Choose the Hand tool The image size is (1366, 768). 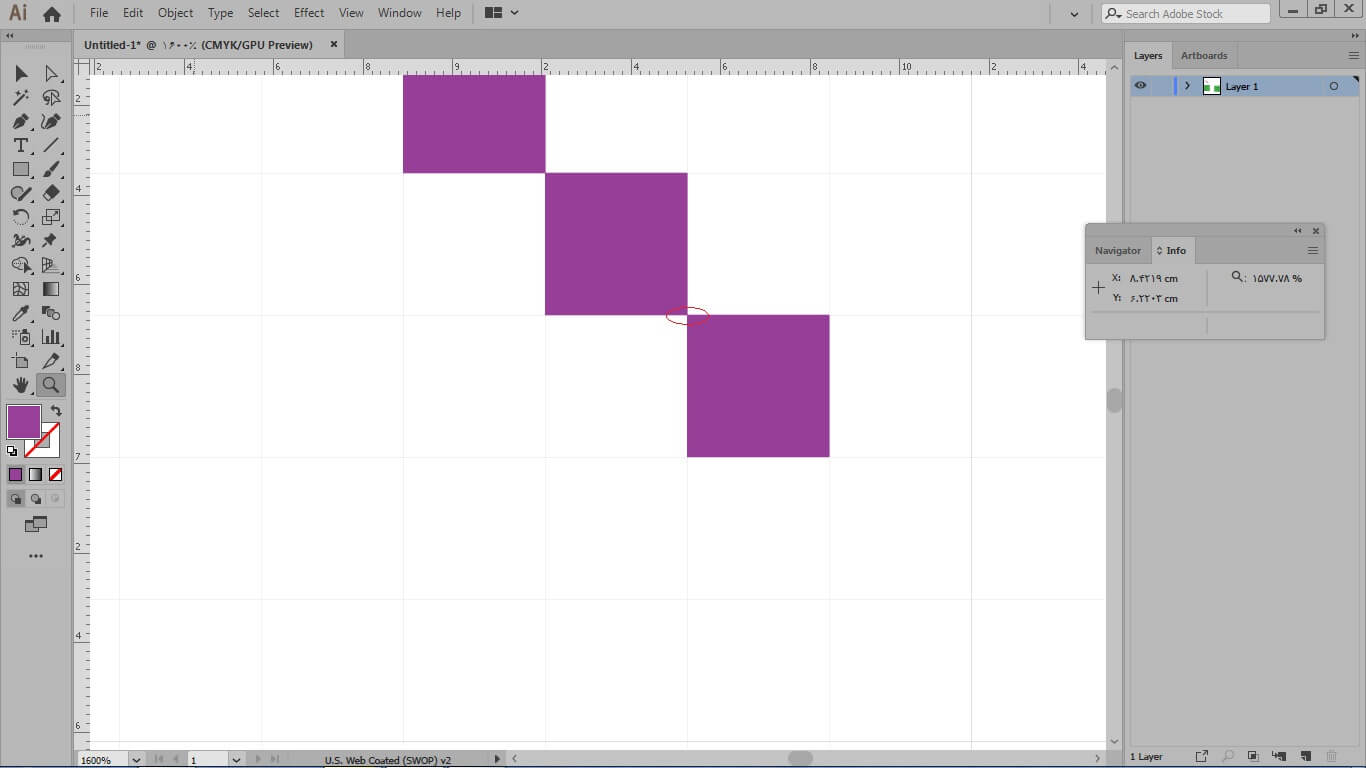pos(20,385)
